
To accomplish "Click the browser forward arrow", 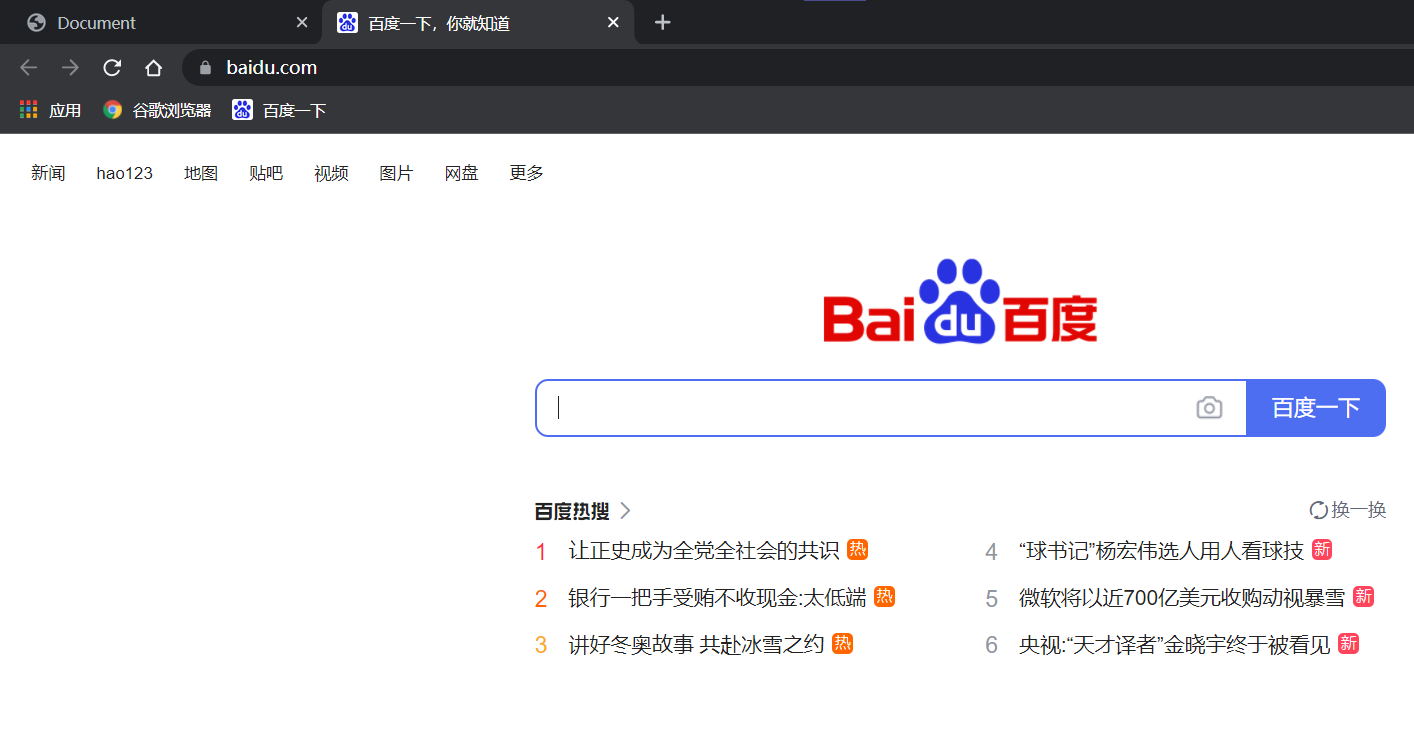I will (70, 67).
